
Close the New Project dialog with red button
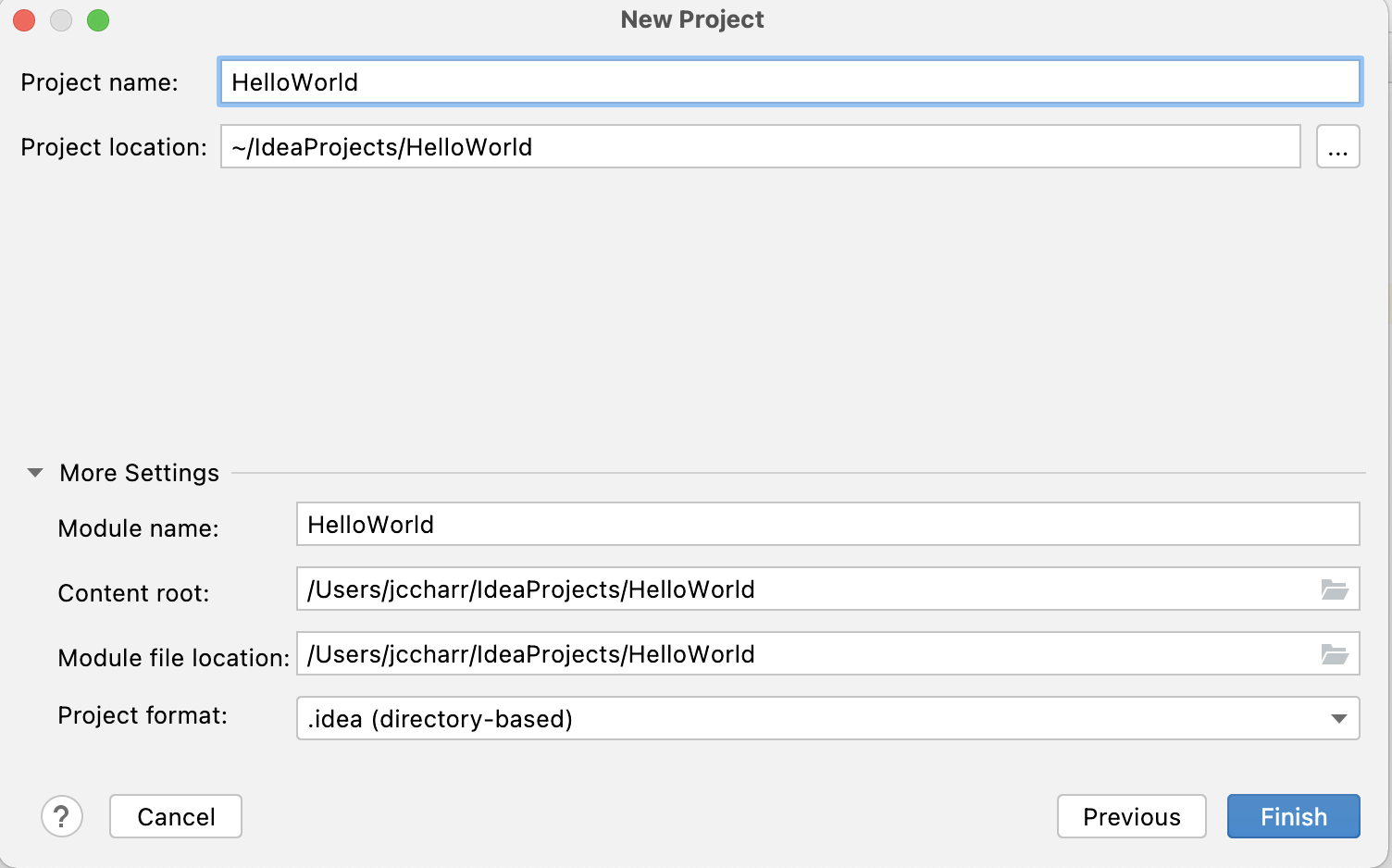click(24, 20)
